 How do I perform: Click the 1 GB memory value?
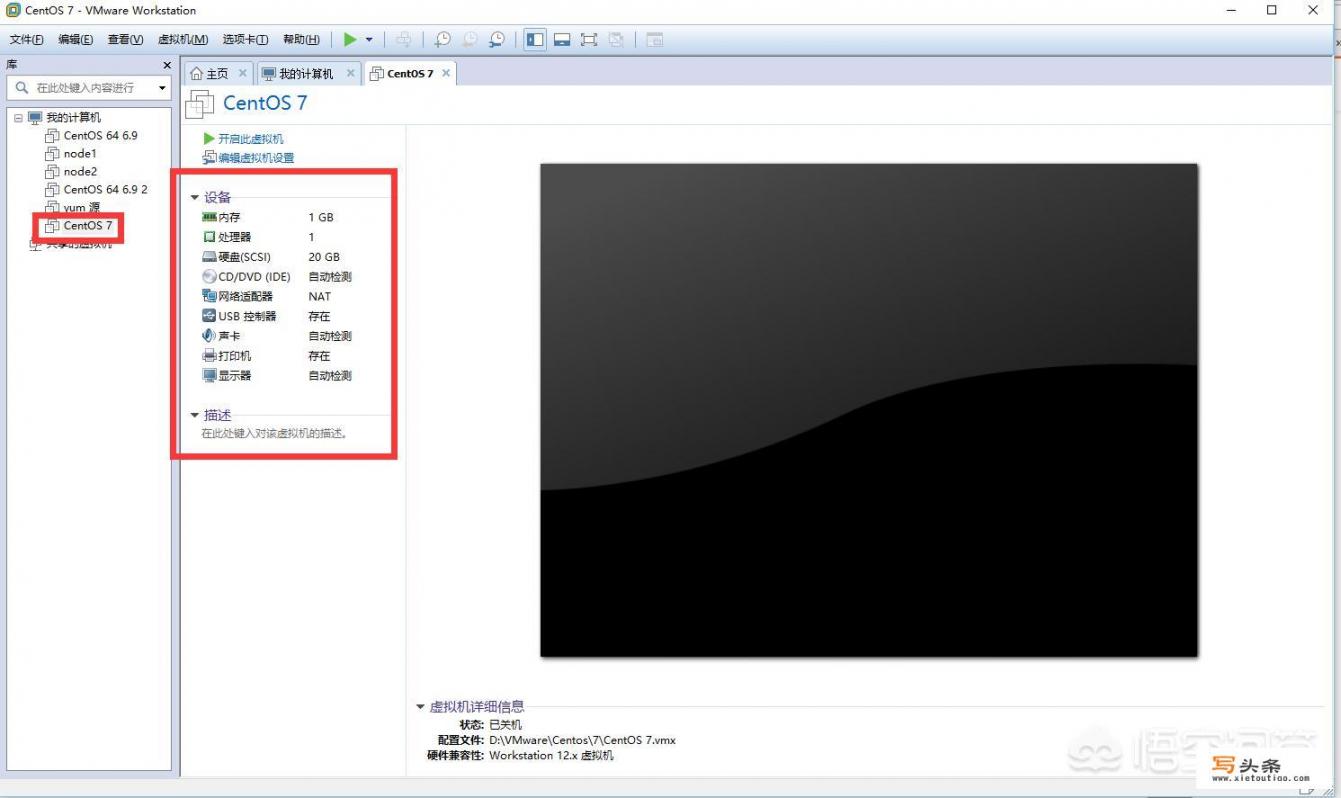[320, 217]
